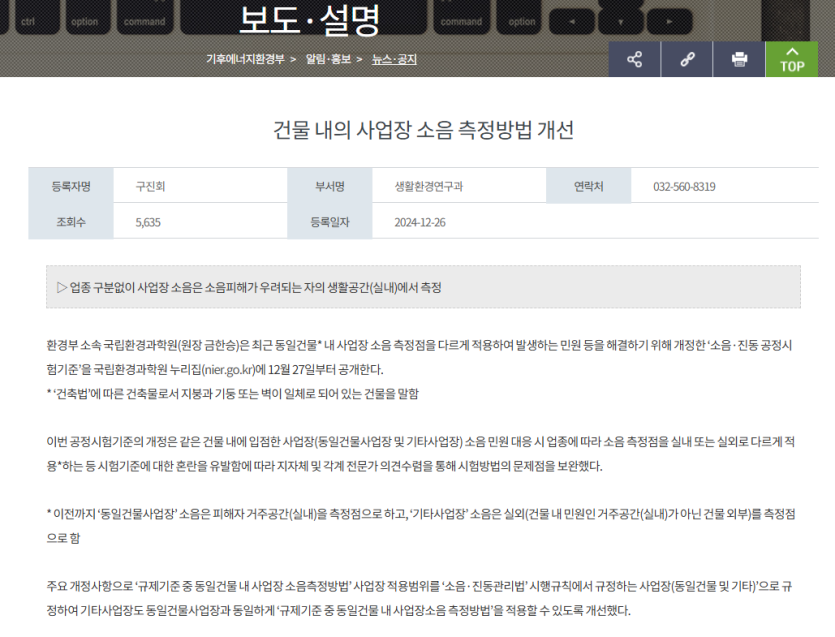Image resolution: width=835 pixels, height=637 pixels.
Task: Select the registrant name 구진회
Action: pyautogui.click(x=151, y=187)
